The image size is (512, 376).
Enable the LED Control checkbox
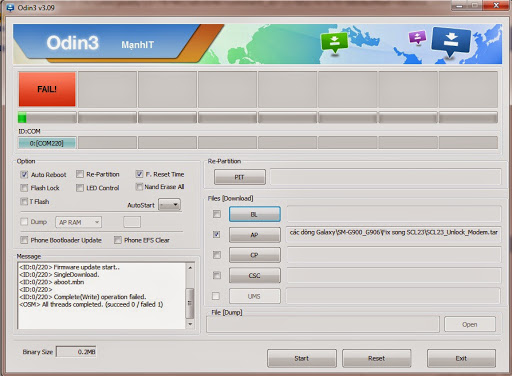80,188
